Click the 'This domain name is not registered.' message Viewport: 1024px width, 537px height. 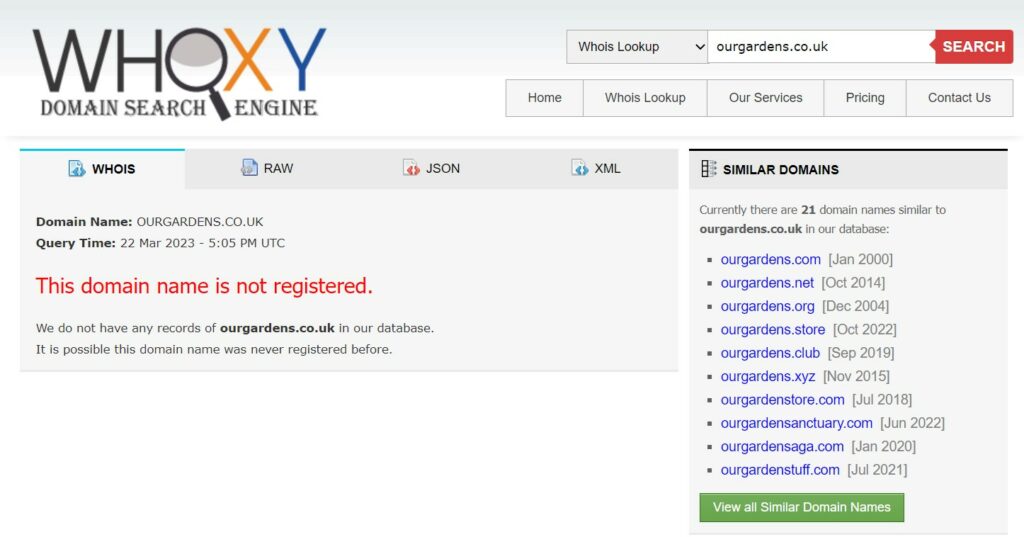[x=204, y=285]
